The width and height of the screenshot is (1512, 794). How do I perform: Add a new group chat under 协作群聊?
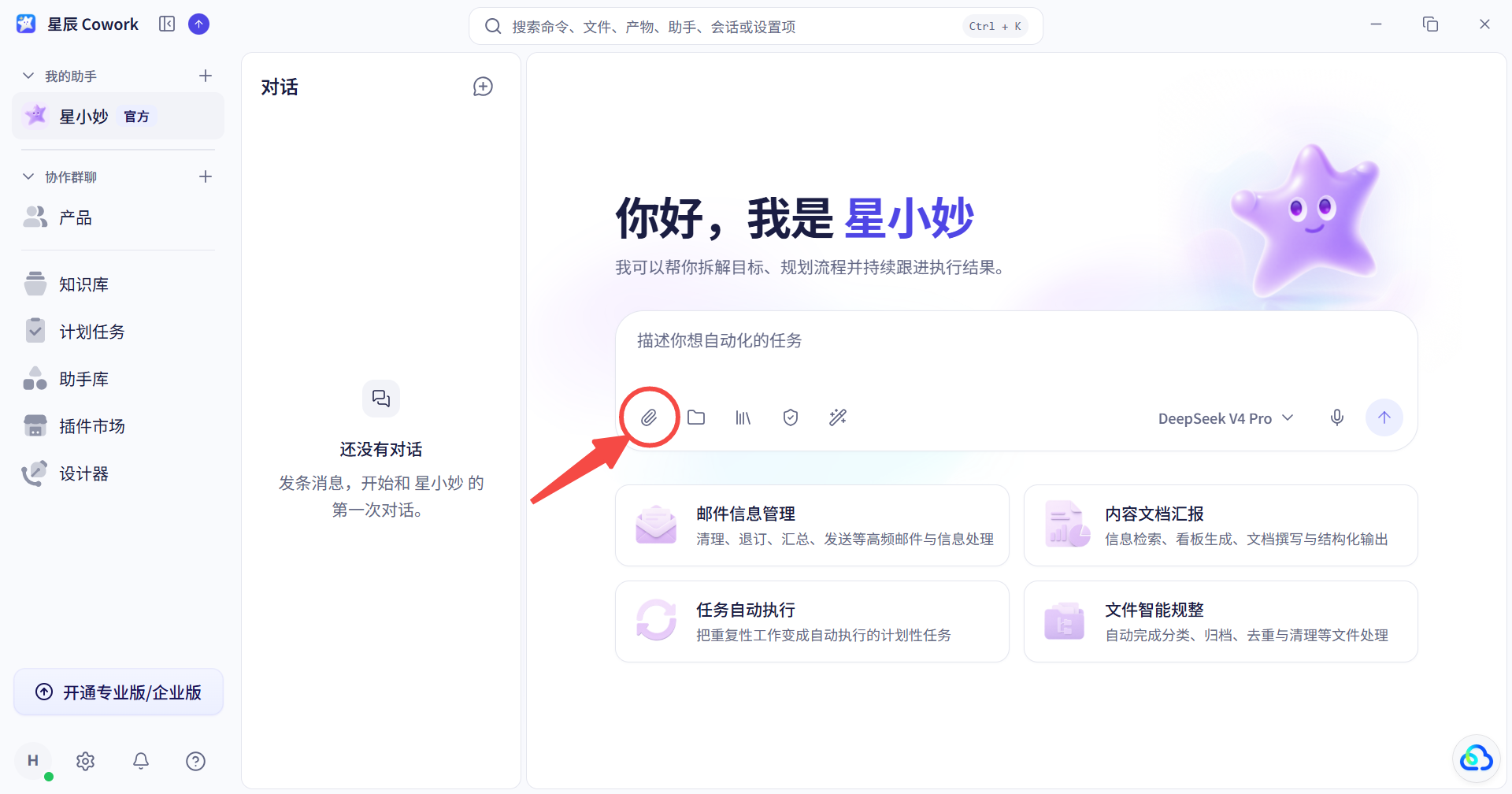click(206, 176)
